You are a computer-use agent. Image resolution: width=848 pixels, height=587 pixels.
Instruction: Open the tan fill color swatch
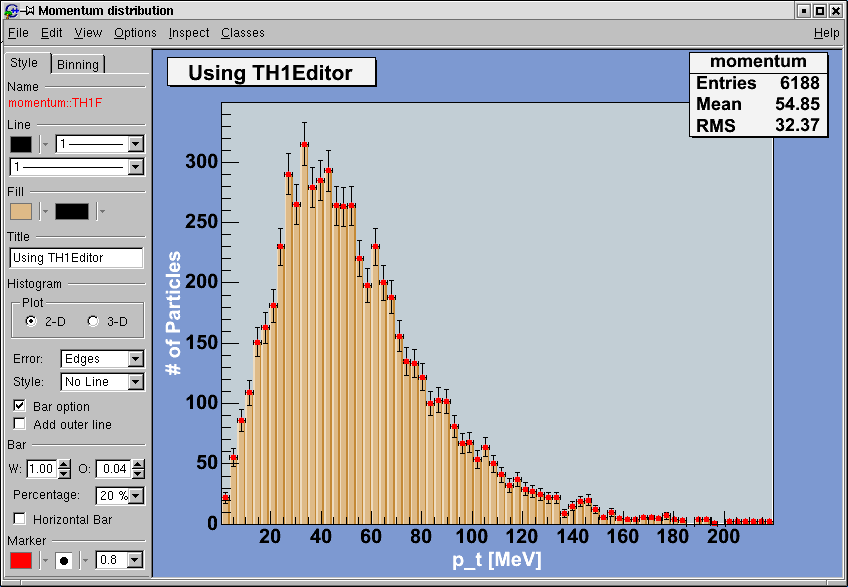click(x=21, y=212)
